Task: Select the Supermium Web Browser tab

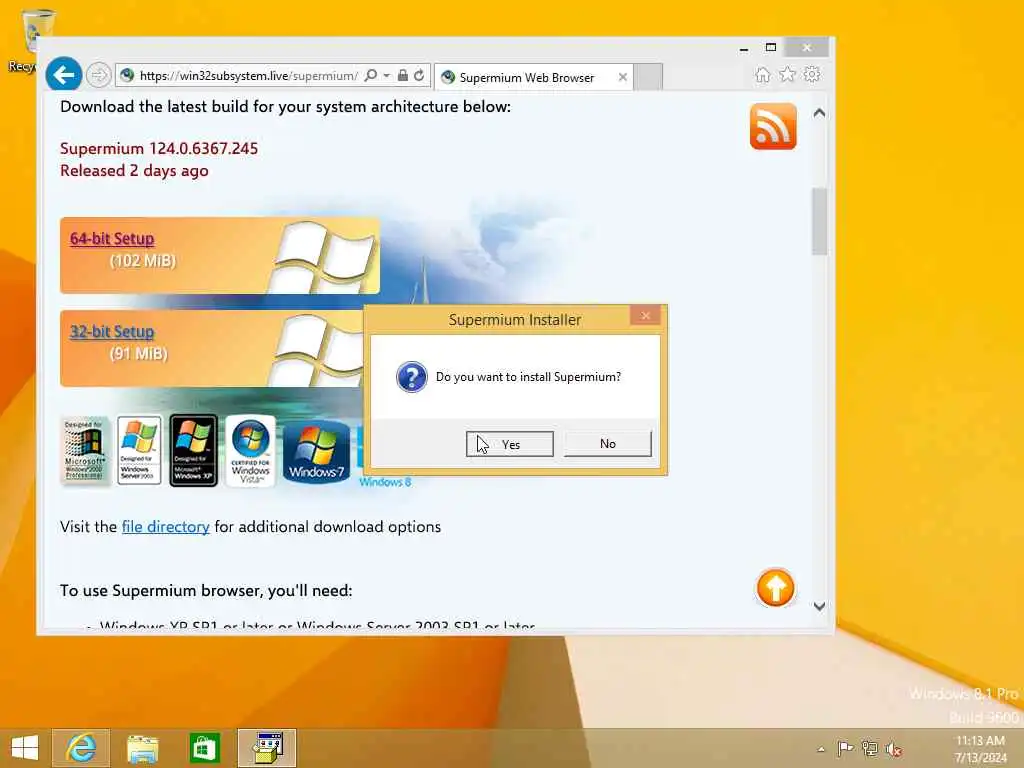Action: (x=534, y=77)
